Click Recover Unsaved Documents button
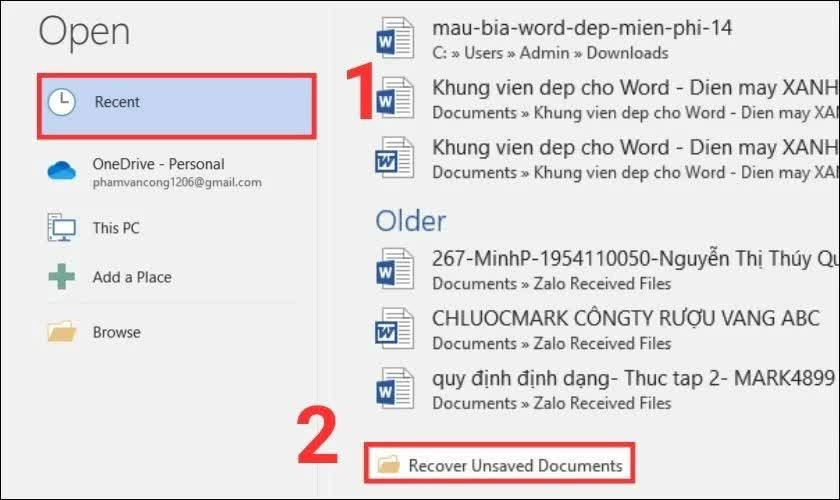The height and width of the screenshot is (500, 840). click(x=499, y=465)
